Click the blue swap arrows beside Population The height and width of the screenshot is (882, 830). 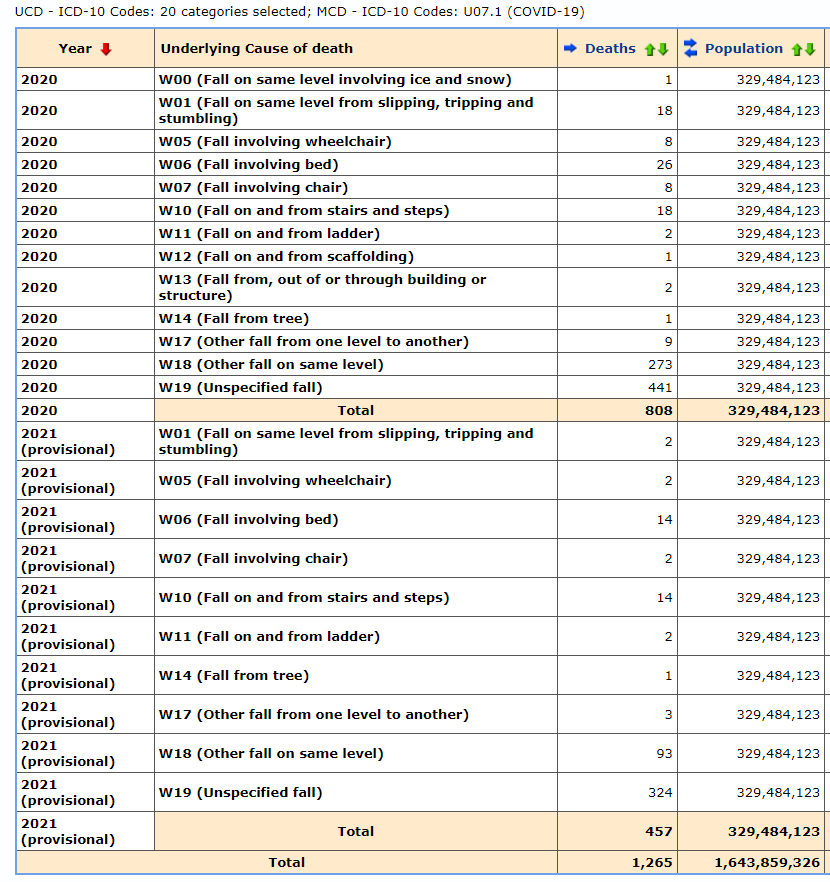click(690, 48)
